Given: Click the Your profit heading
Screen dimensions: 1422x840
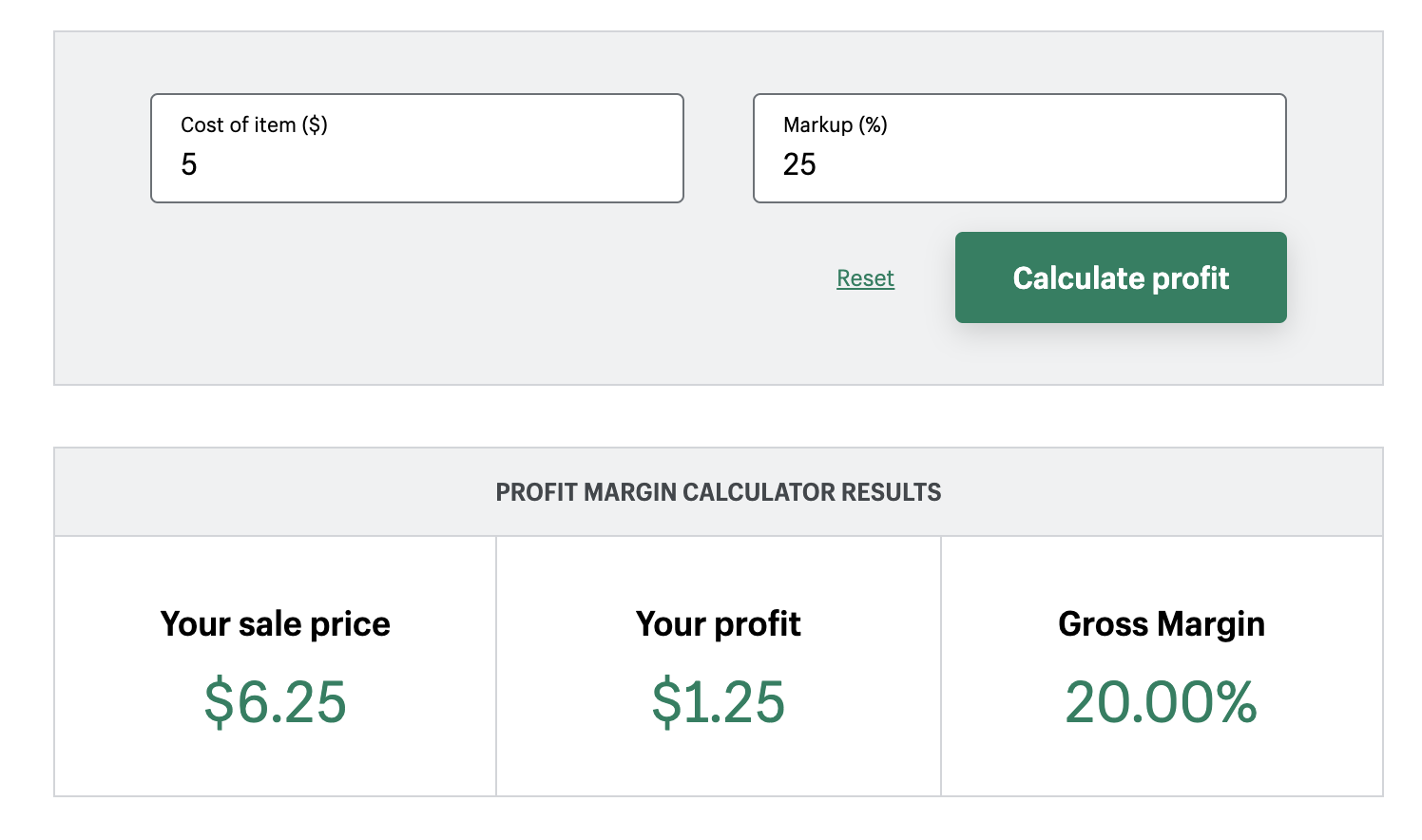Looking at the screenshot, I should click(x=718, y=624).
